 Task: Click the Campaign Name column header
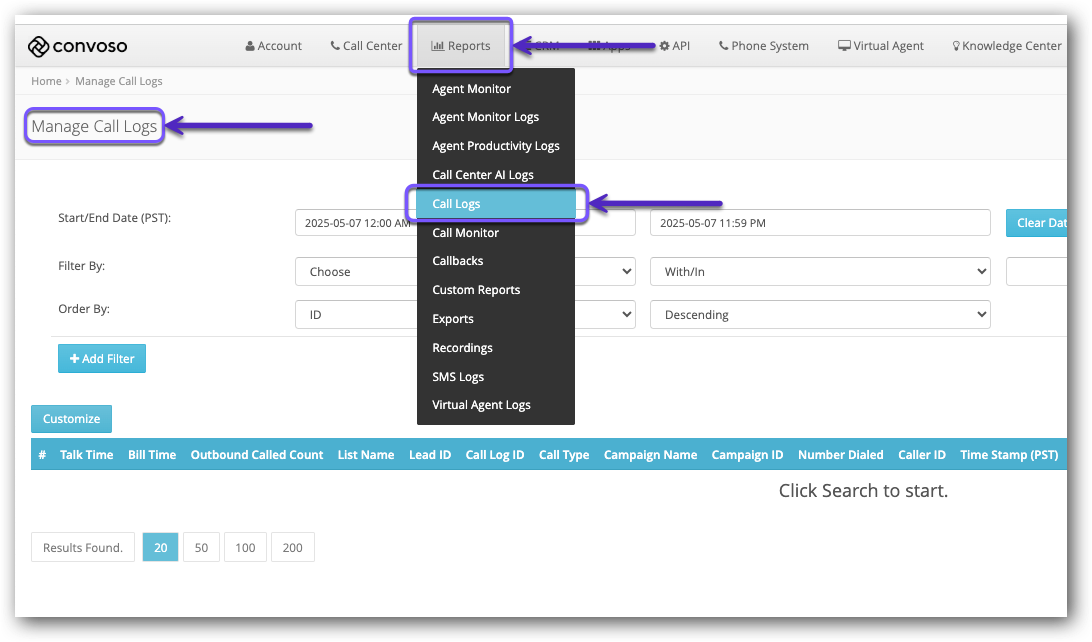[x=650, y=455]
